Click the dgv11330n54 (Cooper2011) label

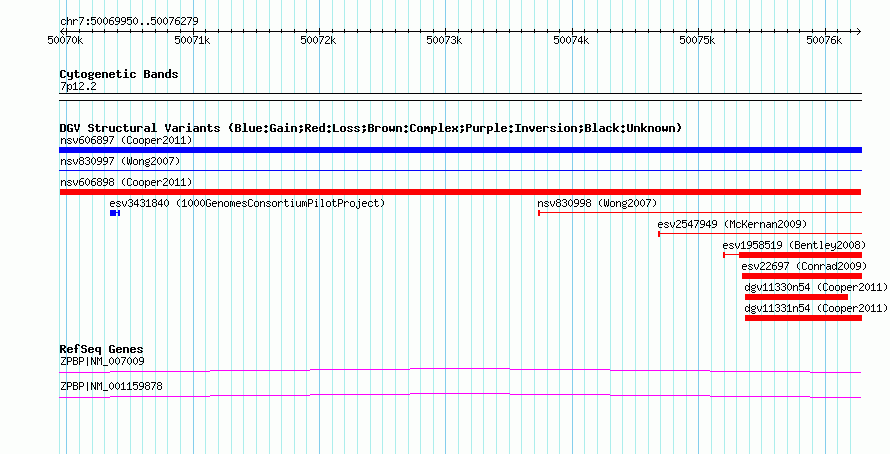pyautogui.click(x=816, y=287)
